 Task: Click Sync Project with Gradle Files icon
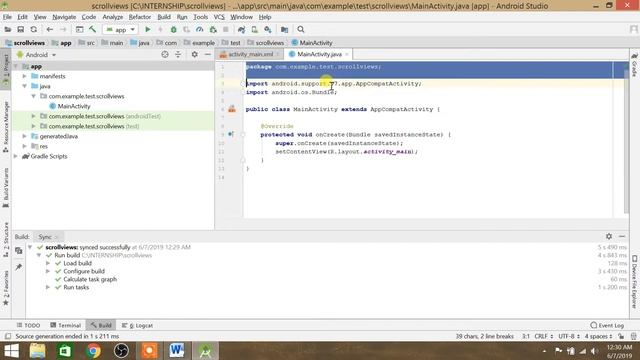(x=241, y=29)
